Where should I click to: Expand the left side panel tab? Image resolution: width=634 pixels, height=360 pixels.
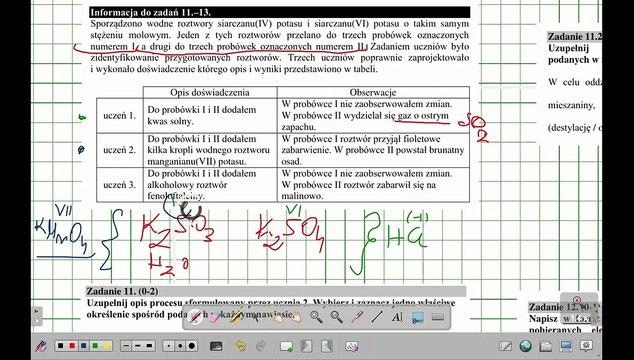37,316
